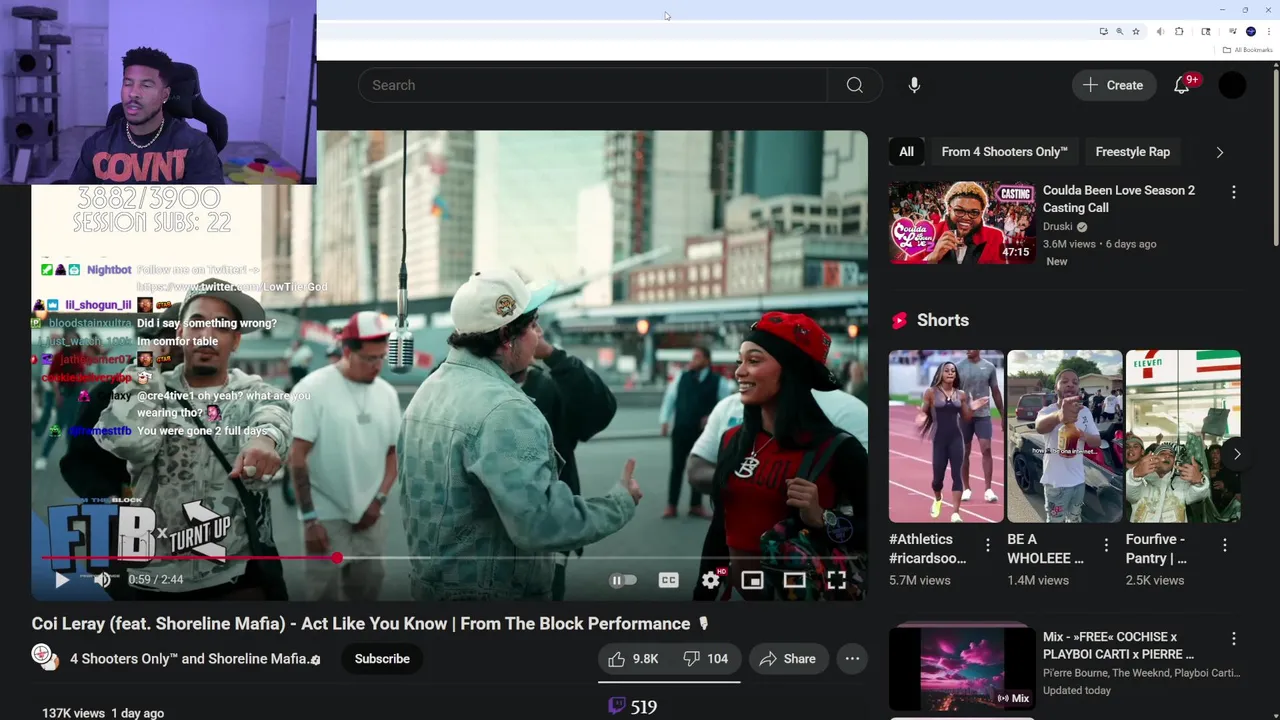Open the Fourfive - Pantry short thumbnail

1183,436
